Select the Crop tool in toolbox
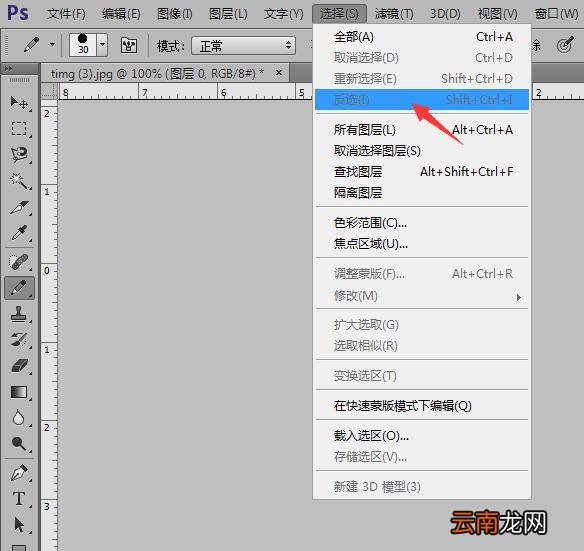584x551 pixels. click(19, 207)
